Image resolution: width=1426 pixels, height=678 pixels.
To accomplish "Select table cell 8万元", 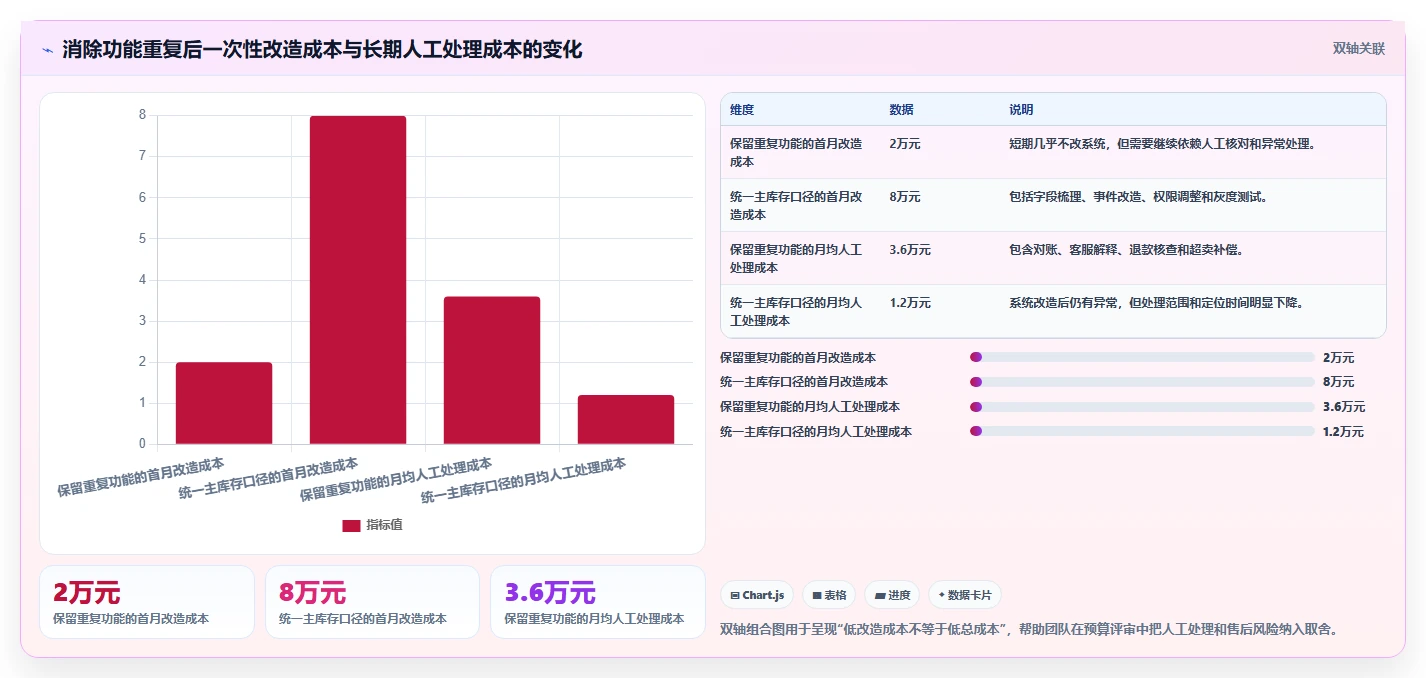I will (905, 197).
